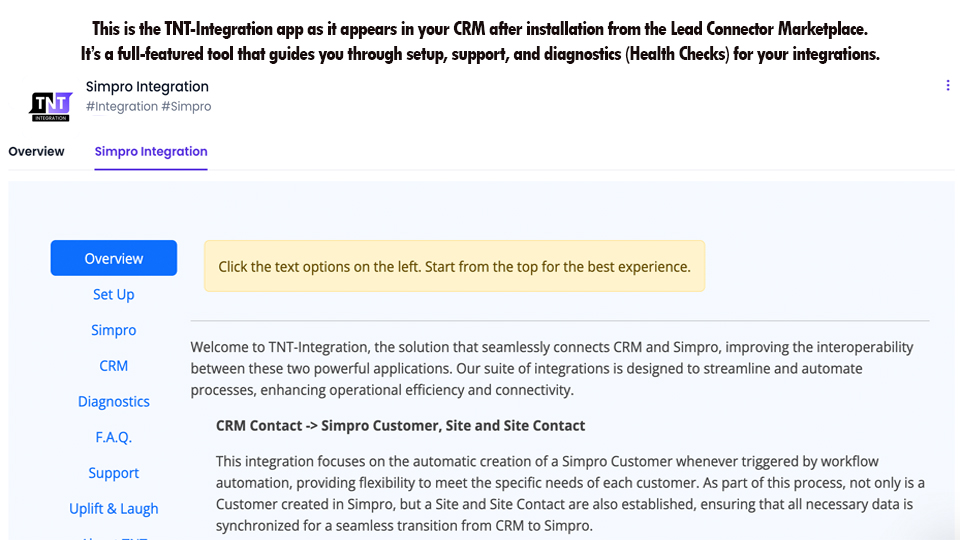Open the CRM sidebar option

click(114, 366)
